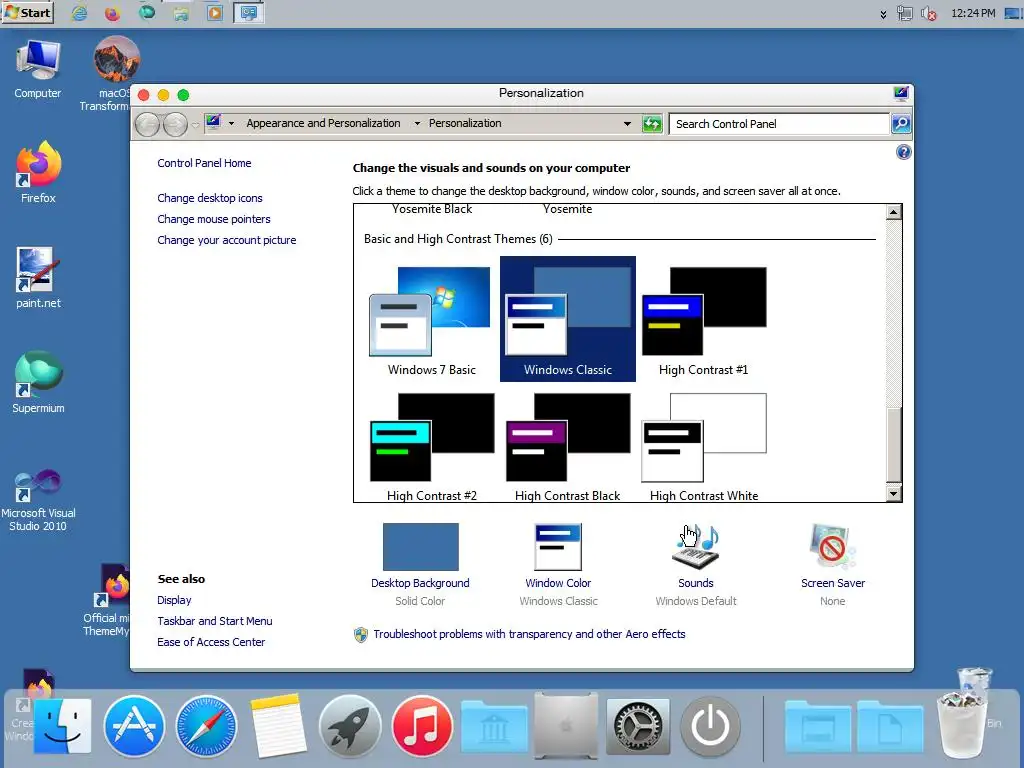Click the search magnifier button
Screen dimensions: 1024x768
click(x=901, y=123)
